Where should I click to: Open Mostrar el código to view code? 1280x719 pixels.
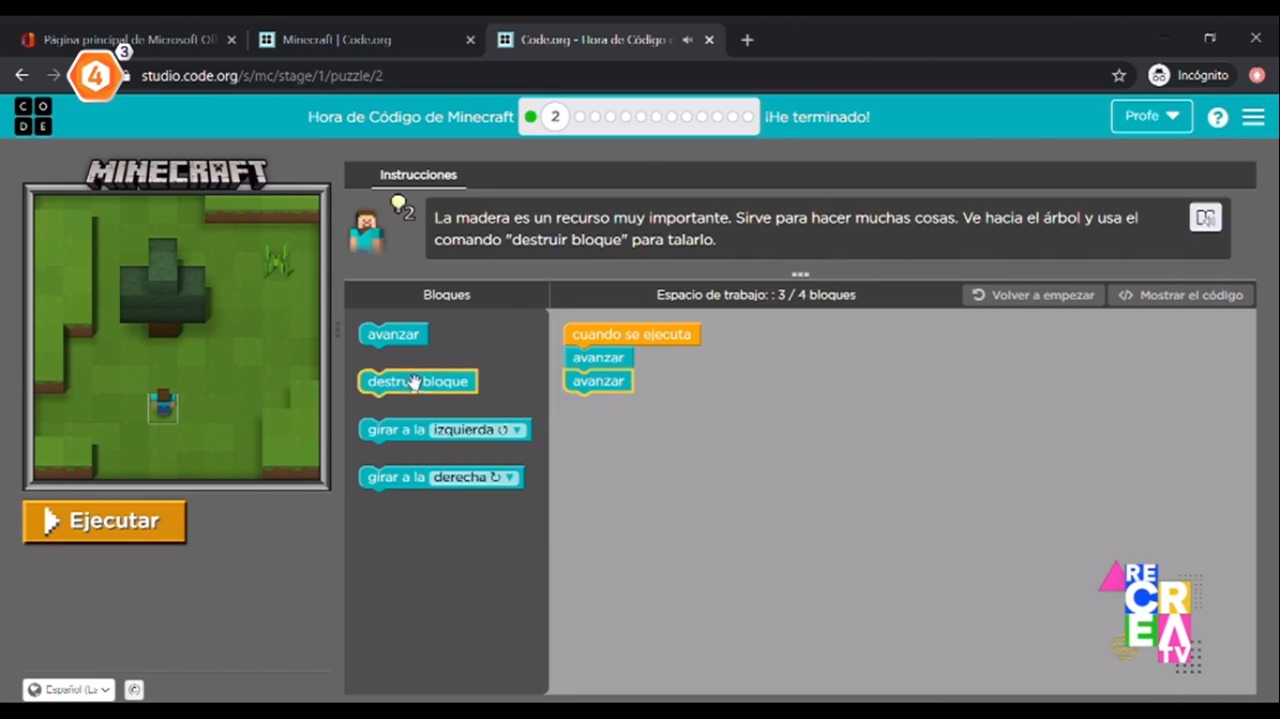pyautogui.click(x=1180, y=294)
